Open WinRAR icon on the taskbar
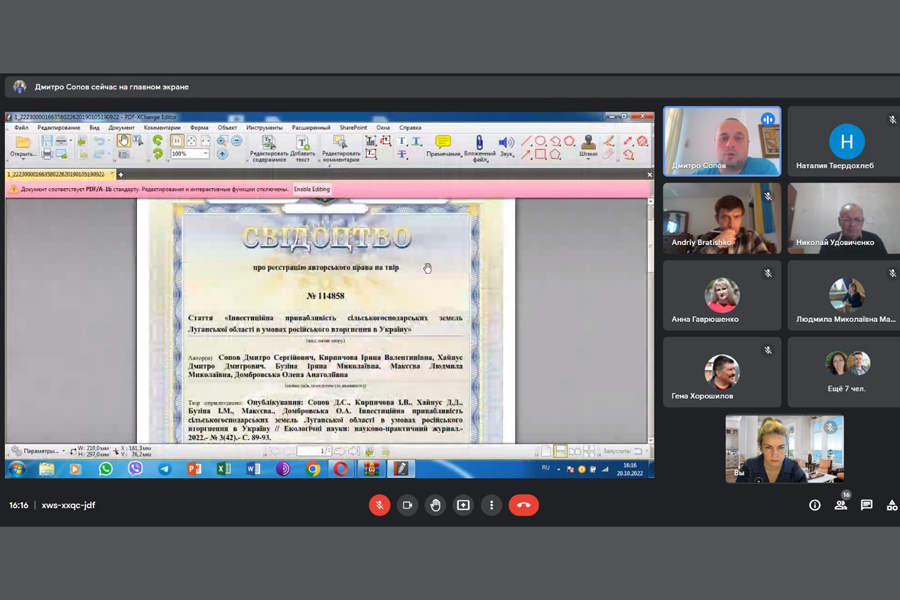 pos(371,469)
